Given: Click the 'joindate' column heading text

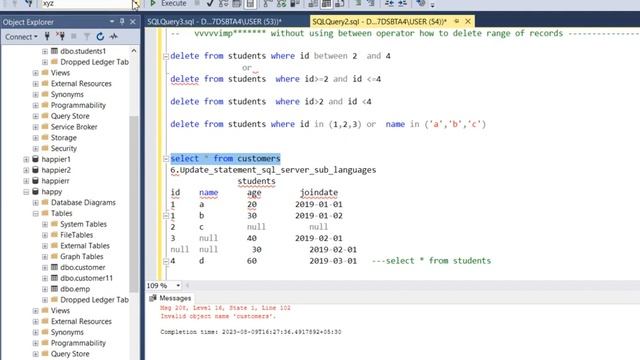Looking at the screenshot, I should [x=319, y=192].
